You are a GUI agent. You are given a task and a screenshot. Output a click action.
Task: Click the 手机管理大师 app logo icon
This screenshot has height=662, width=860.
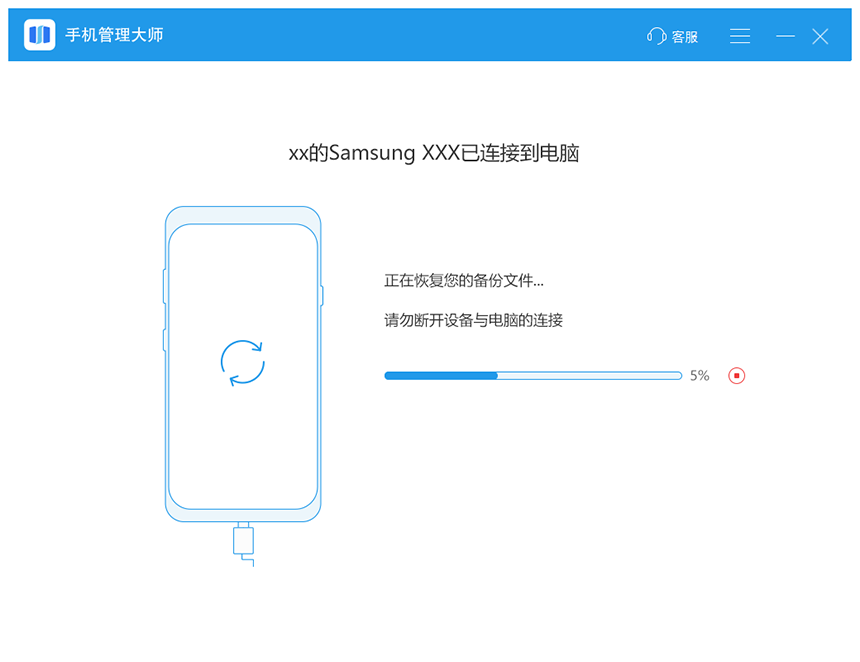tap(39, 35)
